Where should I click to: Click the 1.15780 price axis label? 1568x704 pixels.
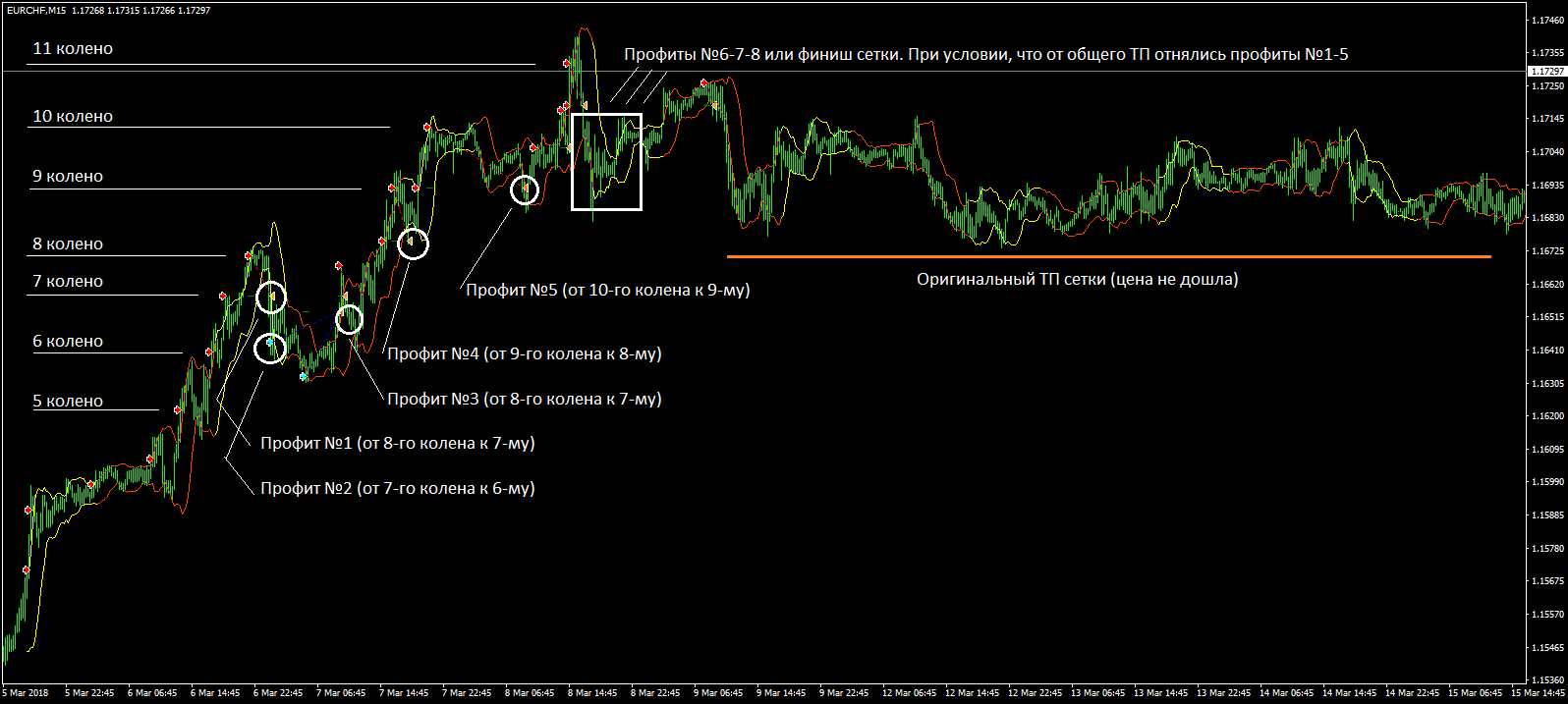click(1547, 549)
